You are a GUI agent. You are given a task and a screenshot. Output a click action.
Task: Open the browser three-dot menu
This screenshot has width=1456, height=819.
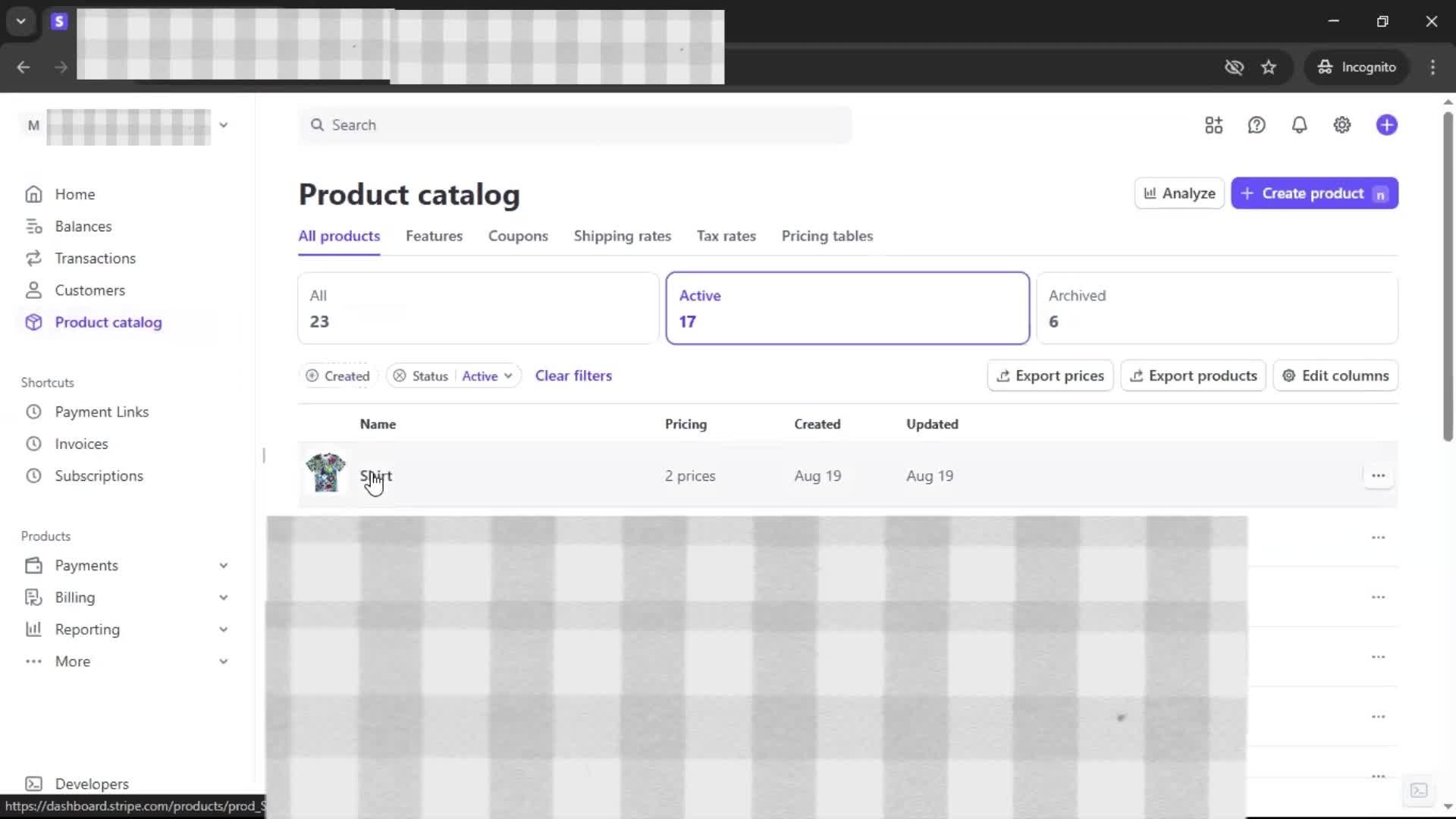(x=1432, y=67)
